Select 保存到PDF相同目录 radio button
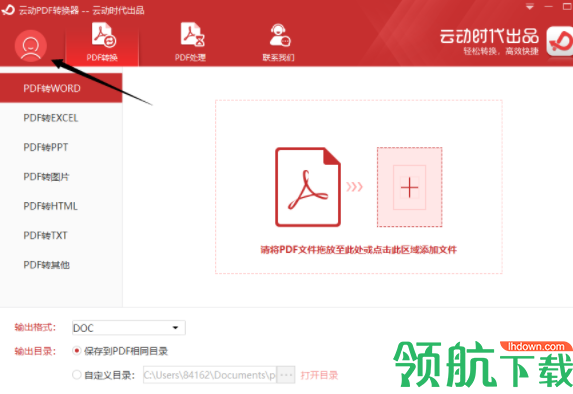Image resolution: width=573 pixels, height=394 pixels. point(76,351)
